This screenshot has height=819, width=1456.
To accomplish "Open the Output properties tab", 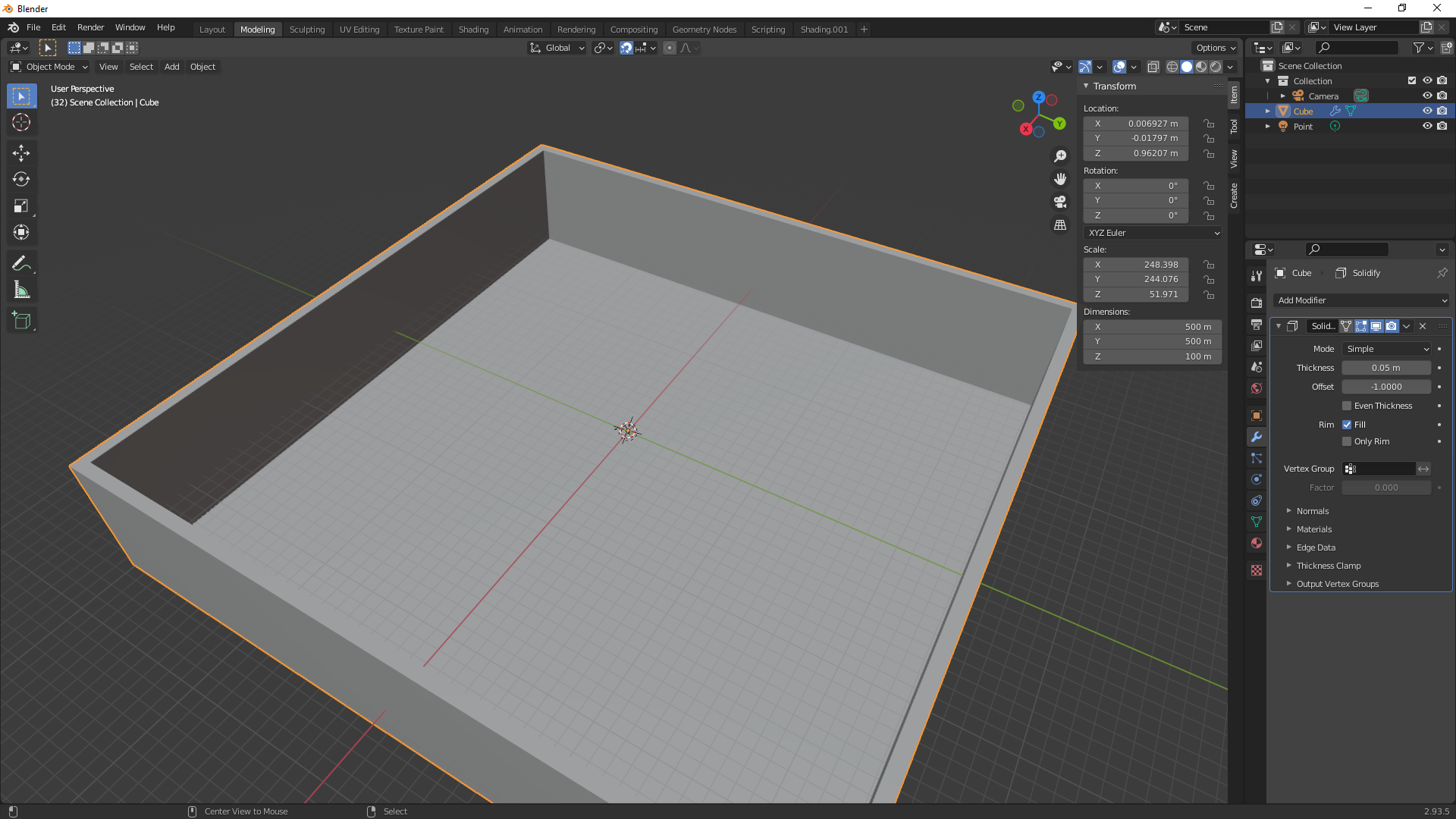I will (1257, 325).
